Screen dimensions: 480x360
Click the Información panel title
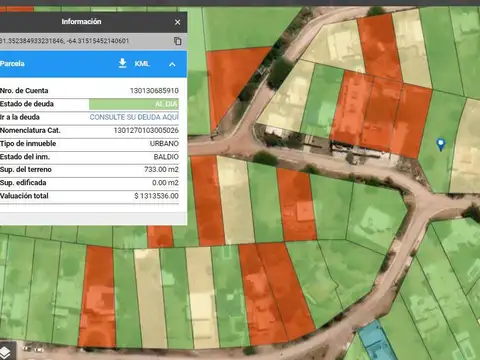81,22
